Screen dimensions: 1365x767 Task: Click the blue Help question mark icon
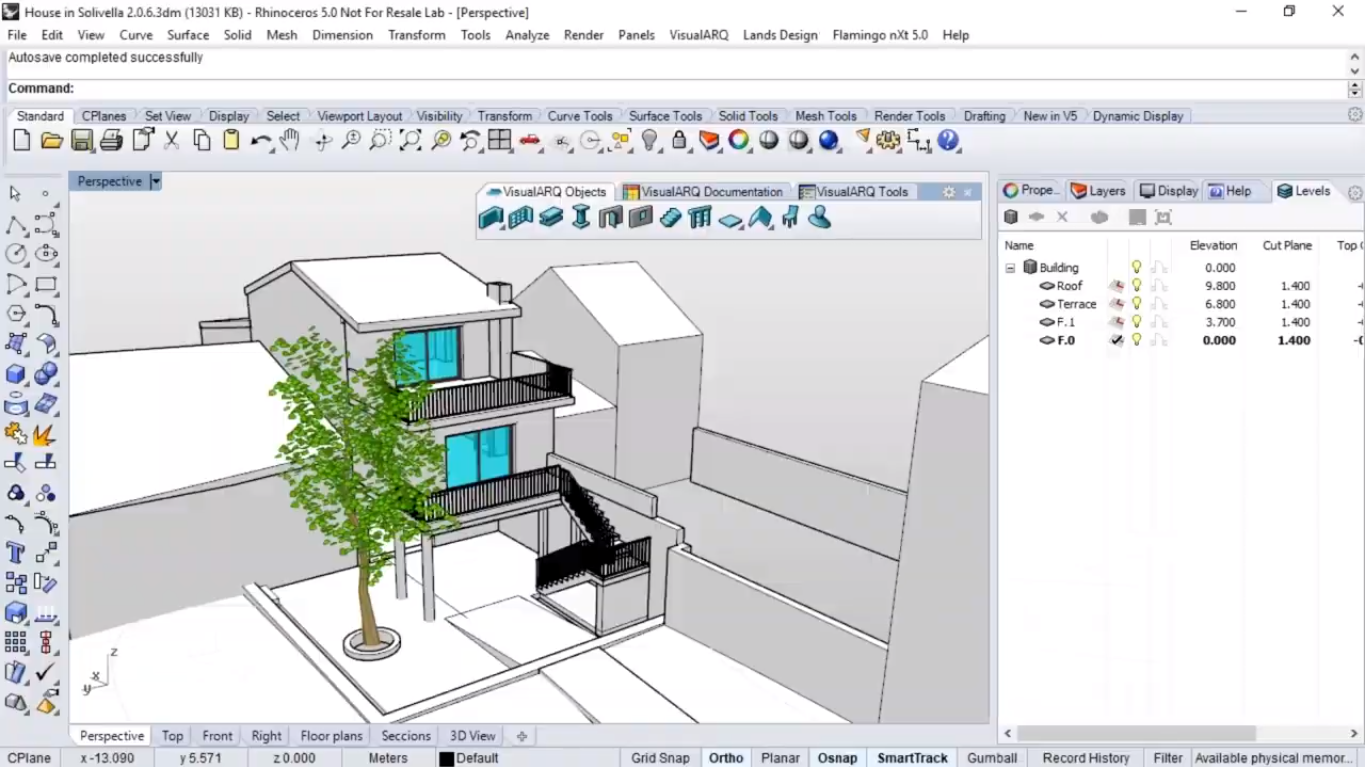click(x=948, y=141)
